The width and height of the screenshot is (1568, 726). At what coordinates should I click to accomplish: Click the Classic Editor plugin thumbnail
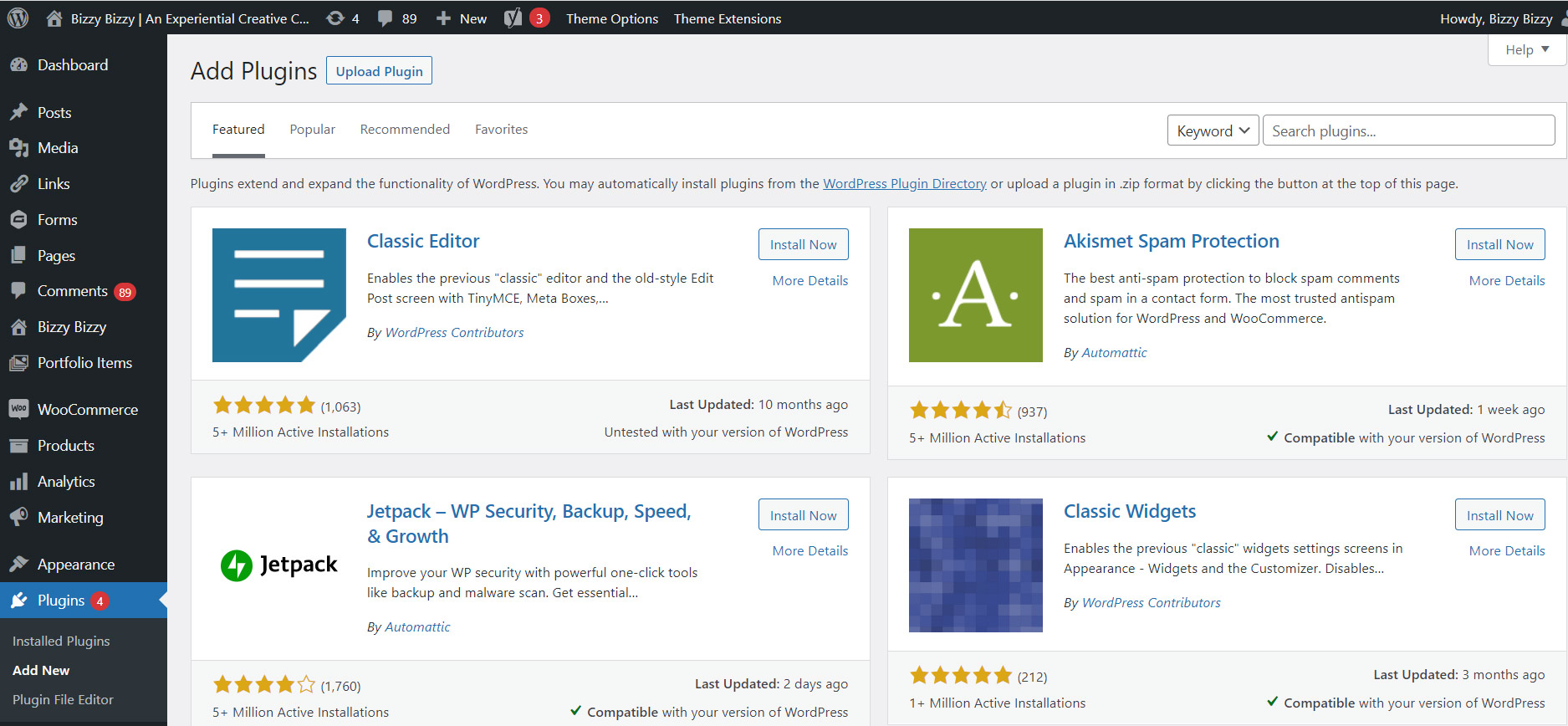pyautogui.click(x=279, y=295)
